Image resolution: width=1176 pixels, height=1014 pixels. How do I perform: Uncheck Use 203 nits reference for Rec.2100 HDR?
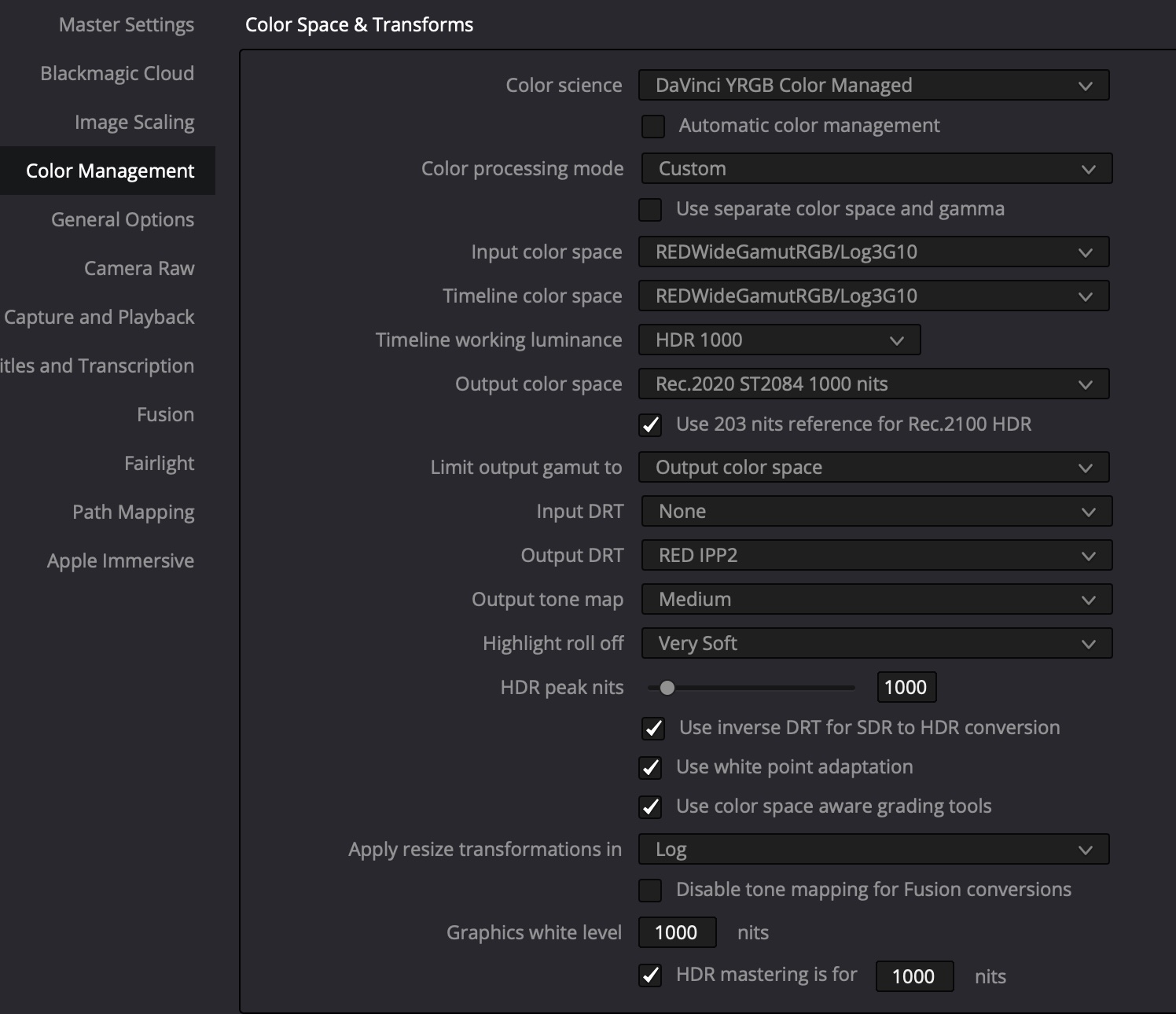click(x=650, y=424)
